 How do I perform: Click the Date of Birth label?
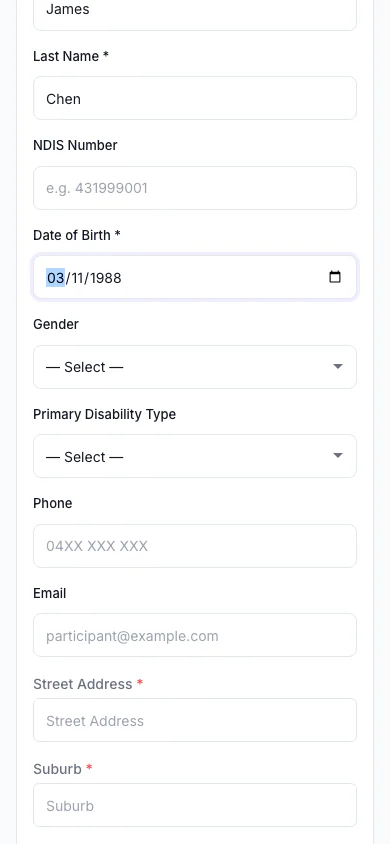(76, 235)
